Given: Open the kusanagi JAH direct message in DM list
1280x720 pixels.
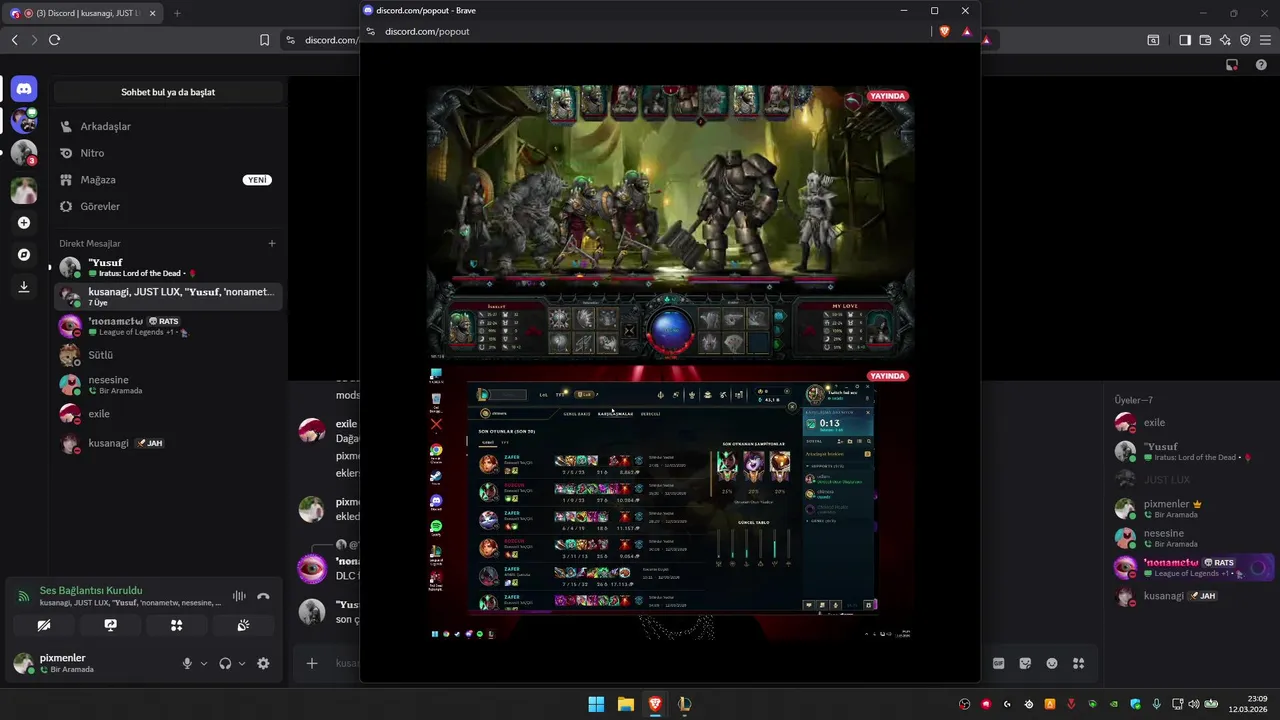Looking at the screenshot, I should coord(169,443).
